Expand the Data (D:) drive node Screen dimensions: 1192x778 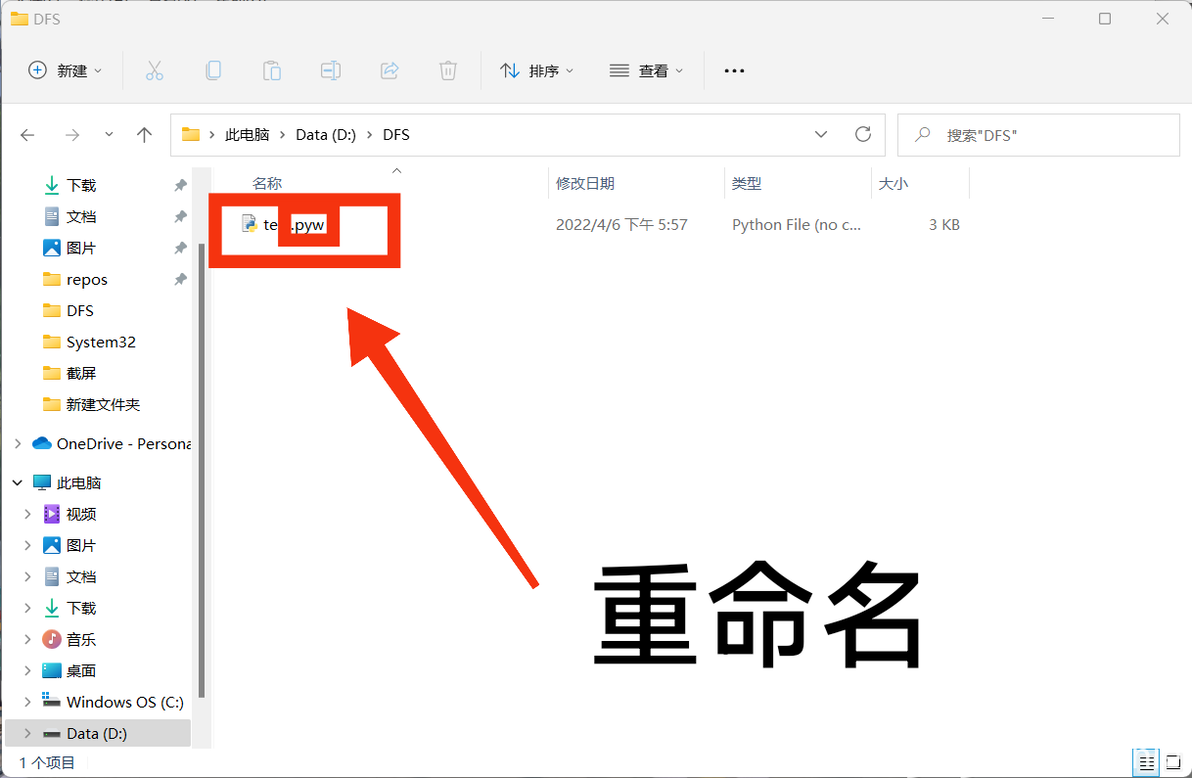click(x=27, y=733)
